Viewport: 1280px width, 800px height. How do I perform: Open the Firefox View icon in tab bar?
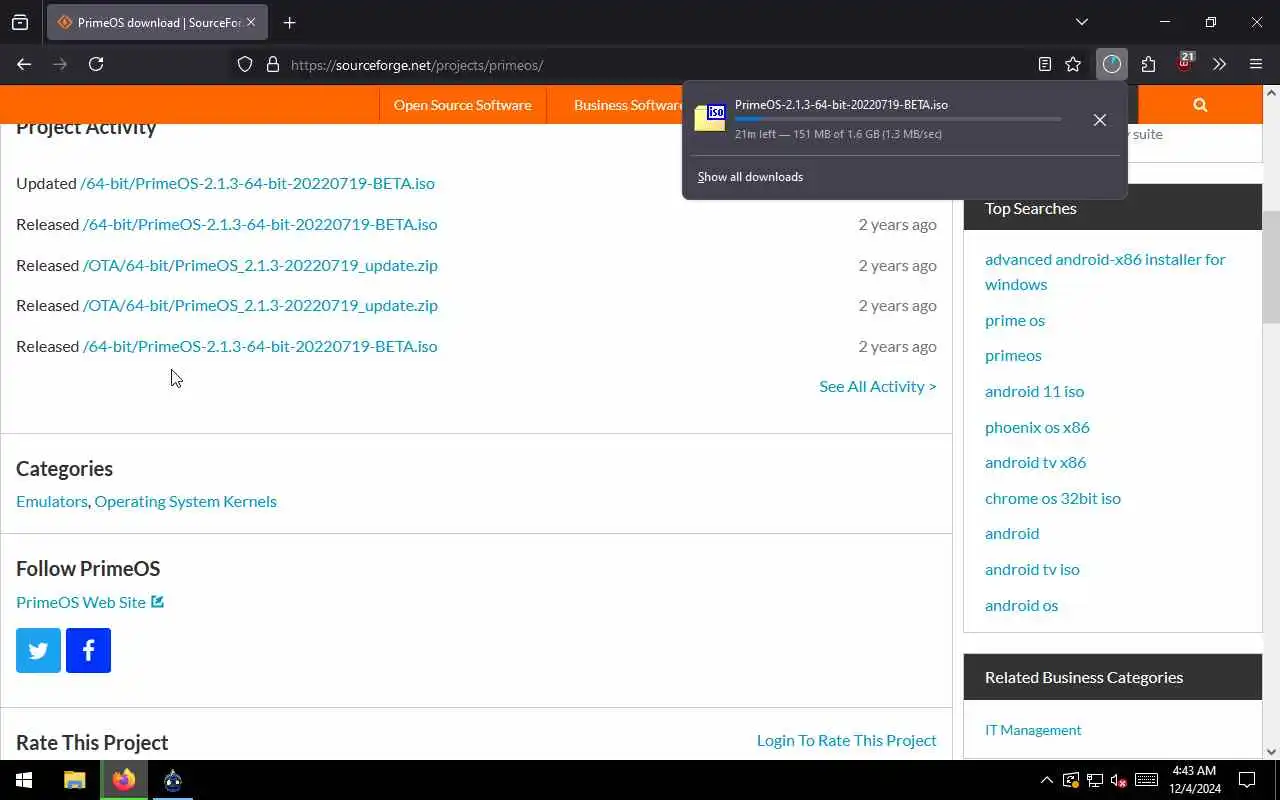click(20, 22)
